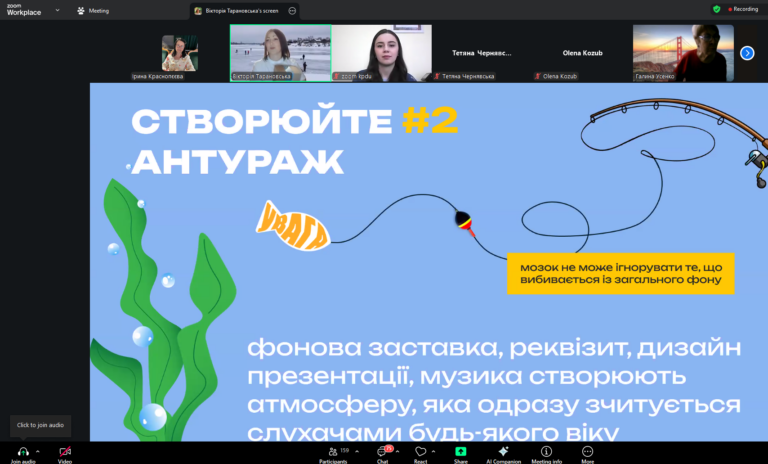This screenshot has height=464, width=768.
Task: Expand audio options caret next to Join audio
Action: coord(38,451)
